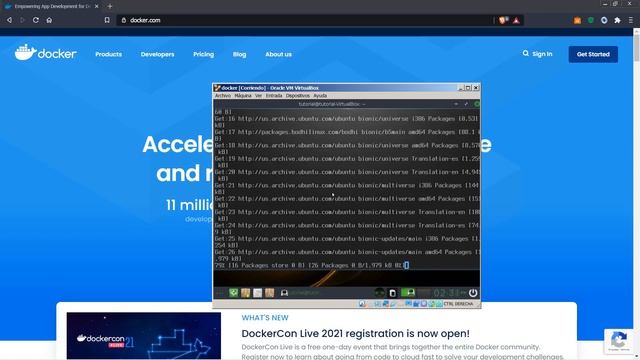
Task: Select the terminal taskbar entry in VM shelf
Action: (301, 293)
